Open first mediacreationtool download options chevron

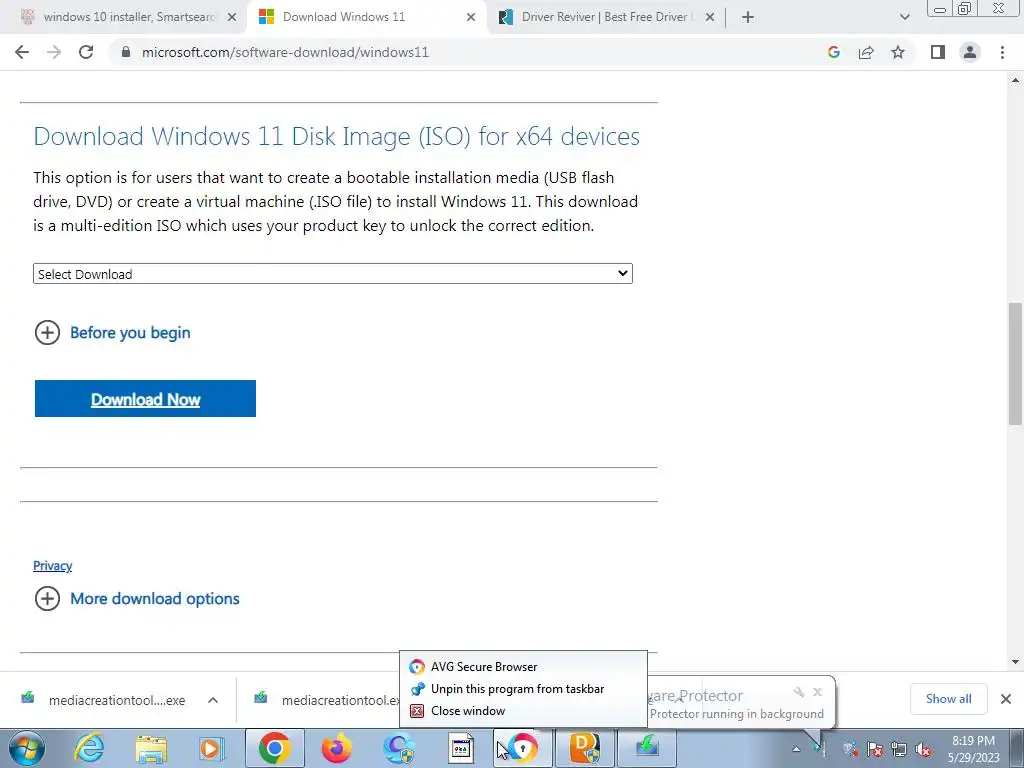pos(213,699)
